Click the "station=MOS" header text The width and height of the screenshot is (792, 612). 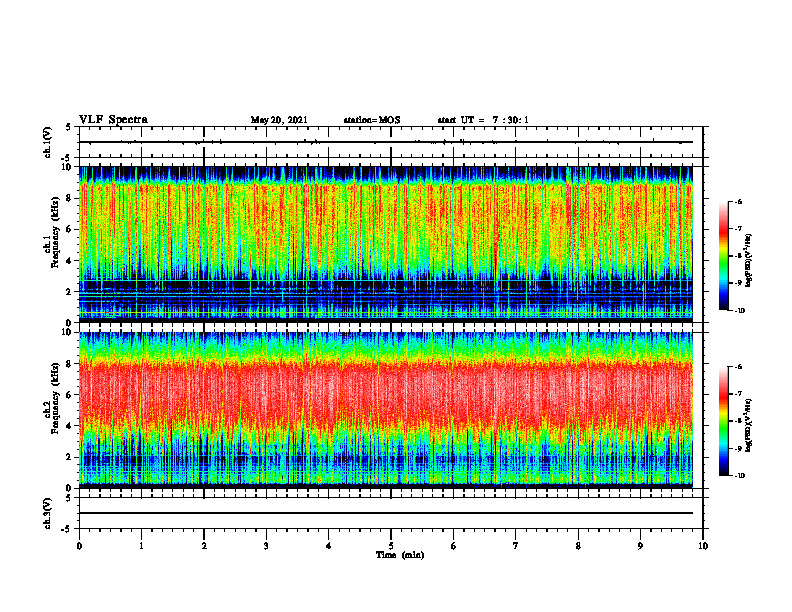tap(372, 120)
